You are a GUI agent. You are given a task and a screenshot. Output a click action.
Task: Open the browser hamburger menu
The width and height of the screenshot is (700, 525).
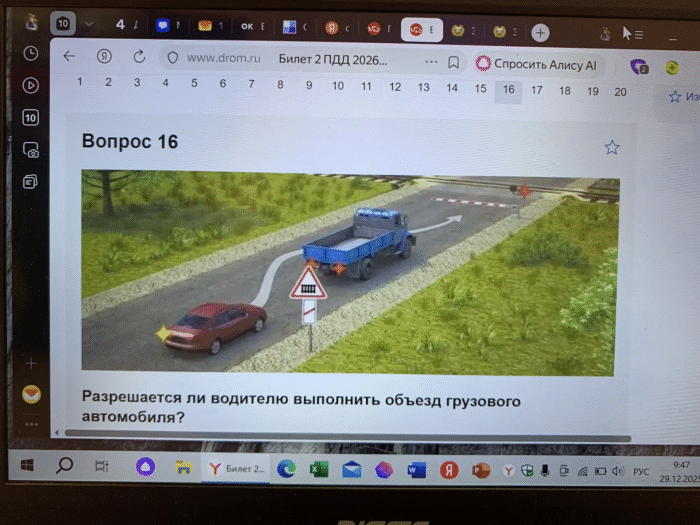[x=639, y=34]
